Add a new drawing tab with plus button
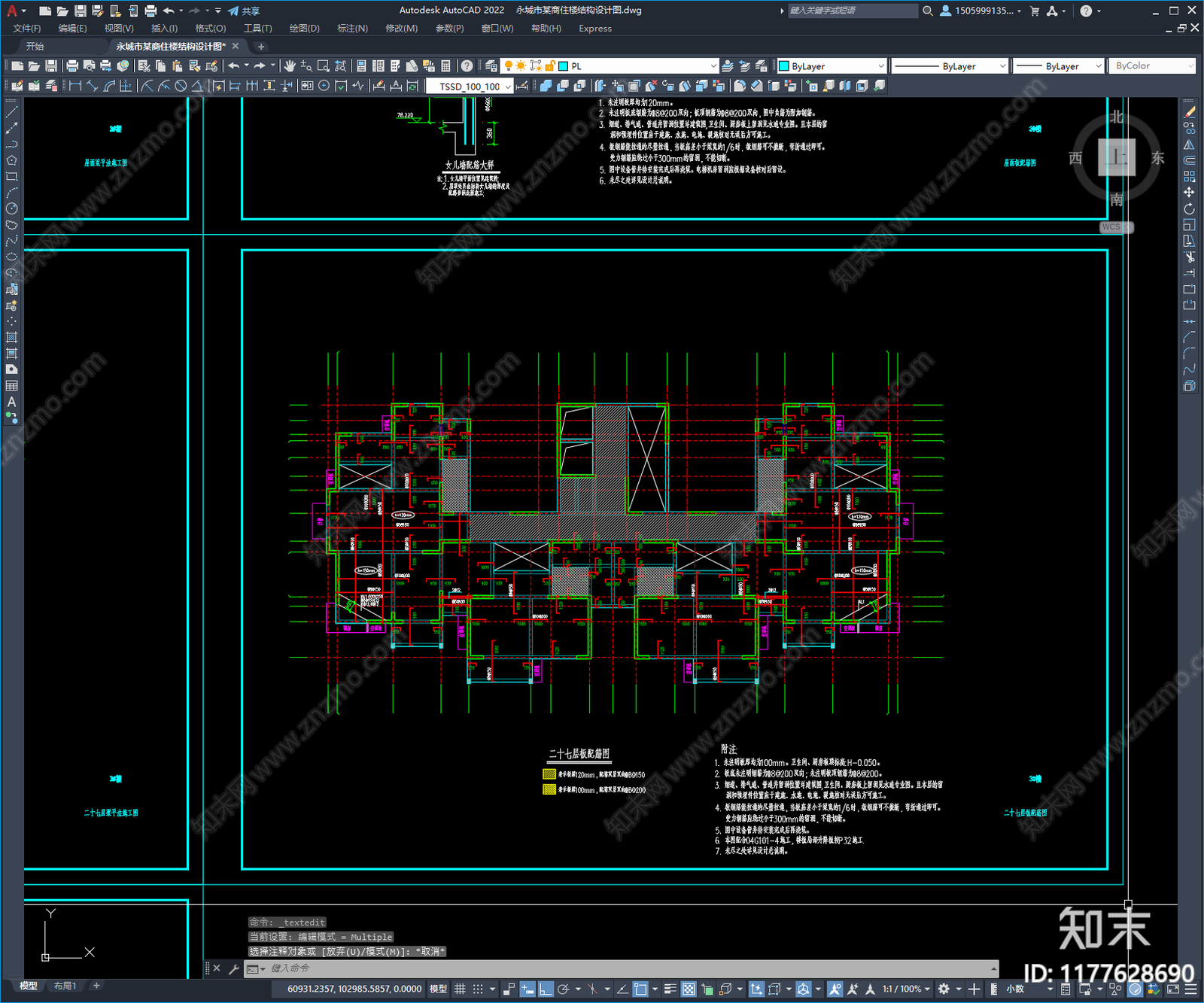Image resolution: width=1204 pixels, height=1003 pixels. tap(261, 47)
